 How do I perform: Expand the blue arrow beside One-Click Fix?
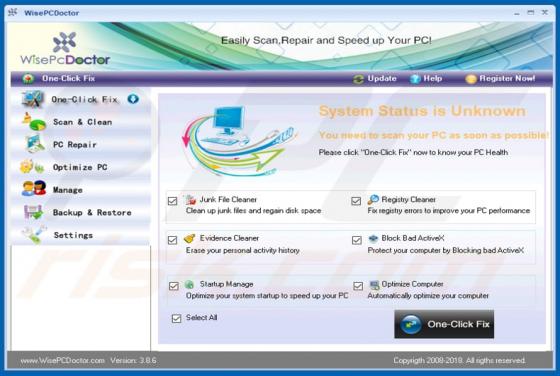[133, 99]
